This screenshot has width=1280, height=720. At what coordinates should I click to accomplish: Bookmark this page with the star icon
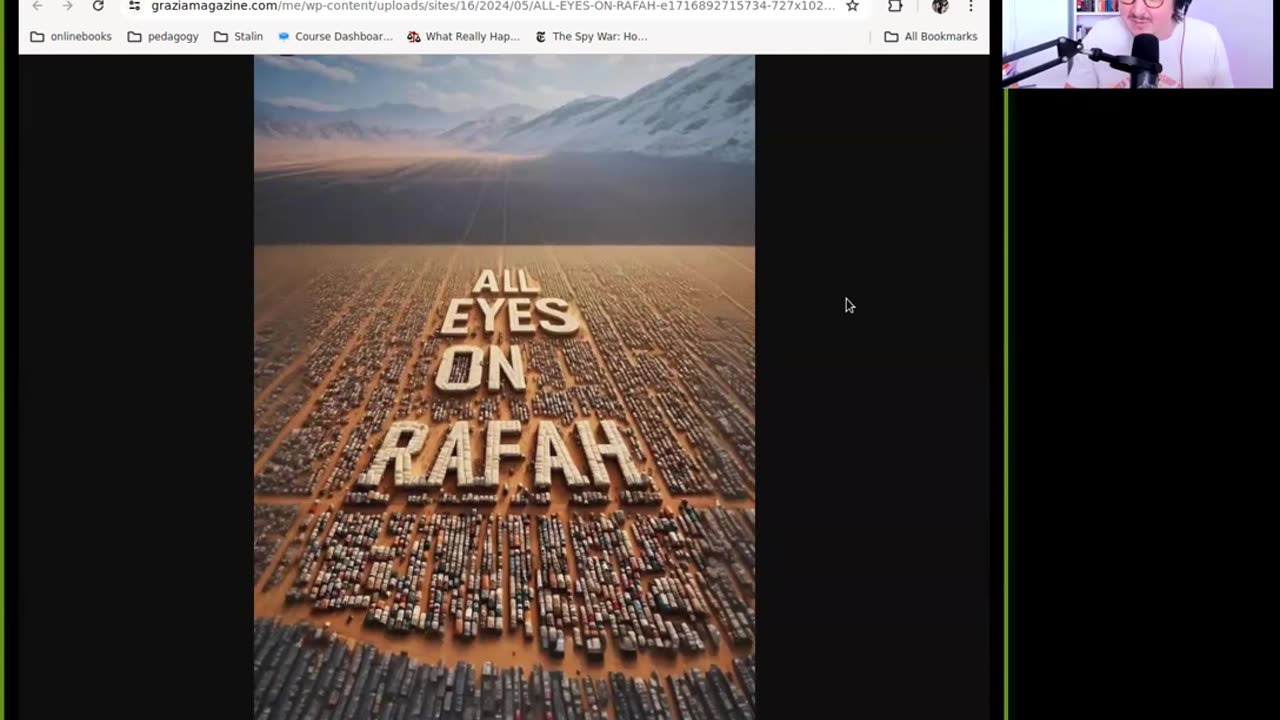click(x=852, y=6)
